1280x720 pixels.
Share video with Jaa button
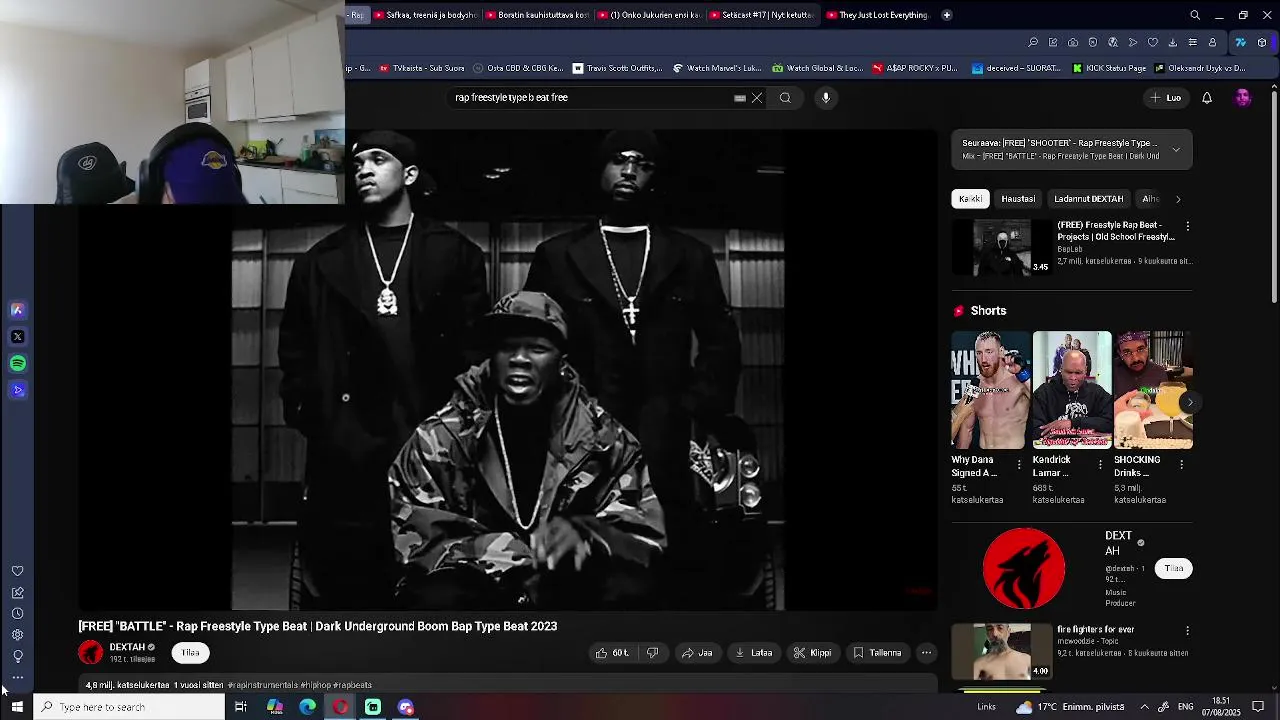pyautogui.click(x=697, y=653)
